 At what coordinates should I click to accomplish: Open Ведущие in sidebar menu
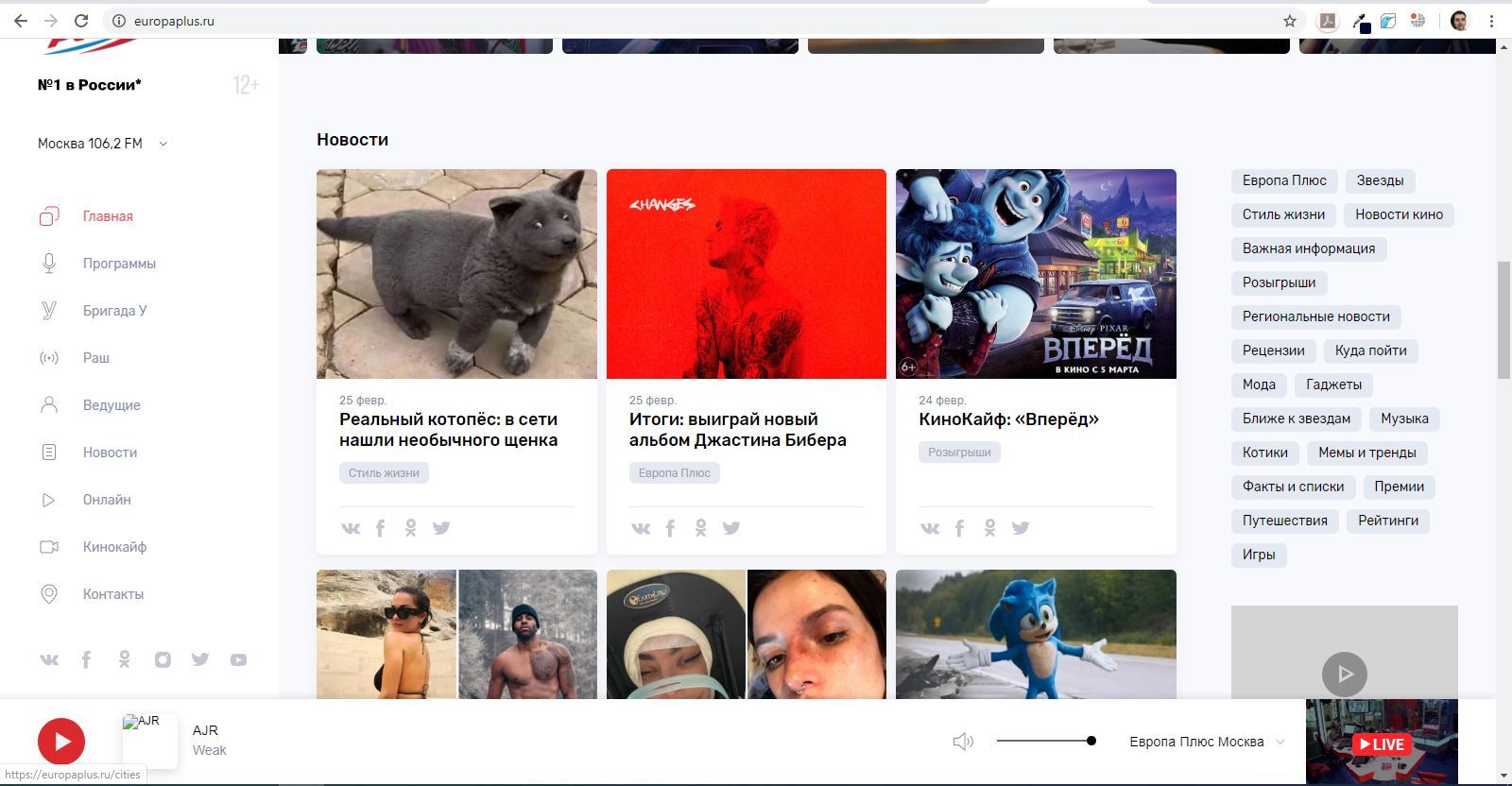point(91,405)
